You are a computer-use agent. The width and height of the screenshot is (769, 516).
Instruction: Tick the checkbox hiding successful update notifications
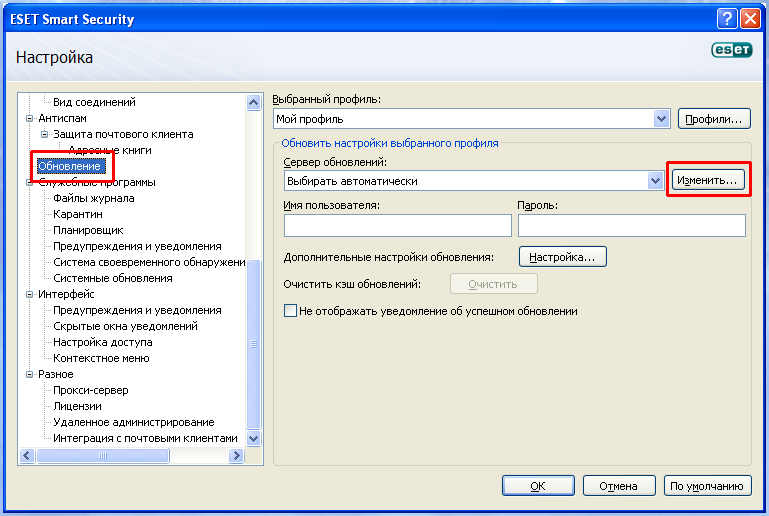(x=290, y=311)
